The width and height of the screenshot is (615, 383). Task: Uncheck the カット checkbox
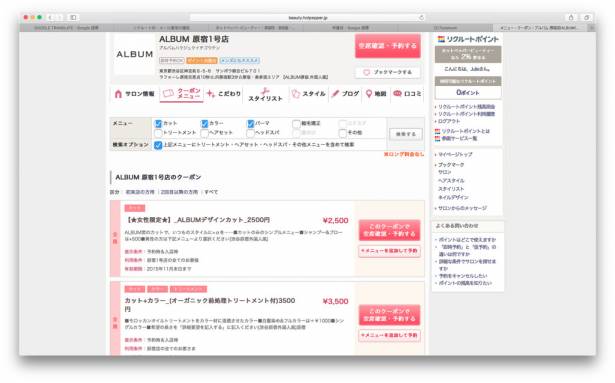(x=158, y=124)
